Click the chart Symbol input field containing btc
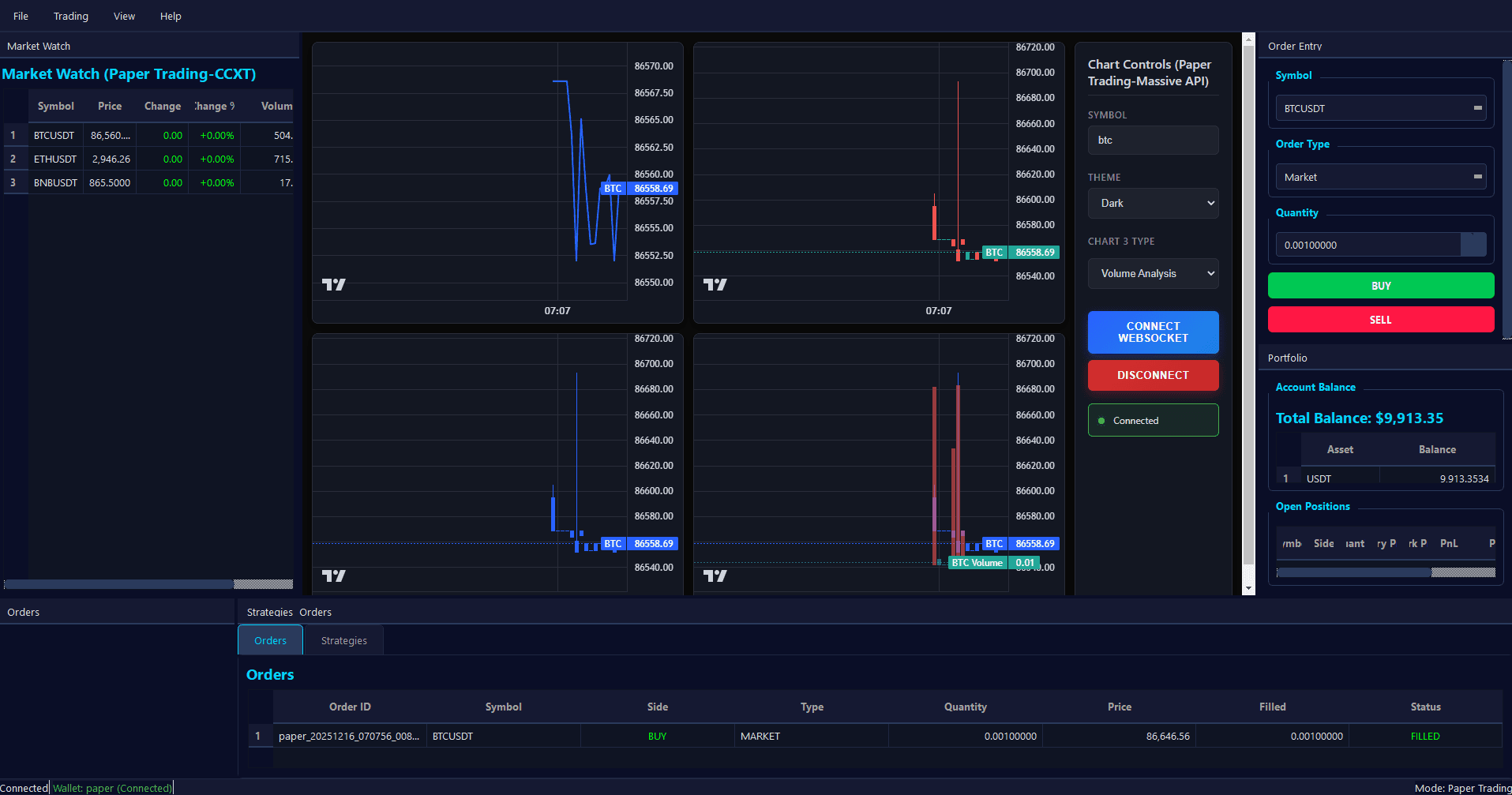This screenshot has height=795, width=1512. click(x=1153, y=141)
